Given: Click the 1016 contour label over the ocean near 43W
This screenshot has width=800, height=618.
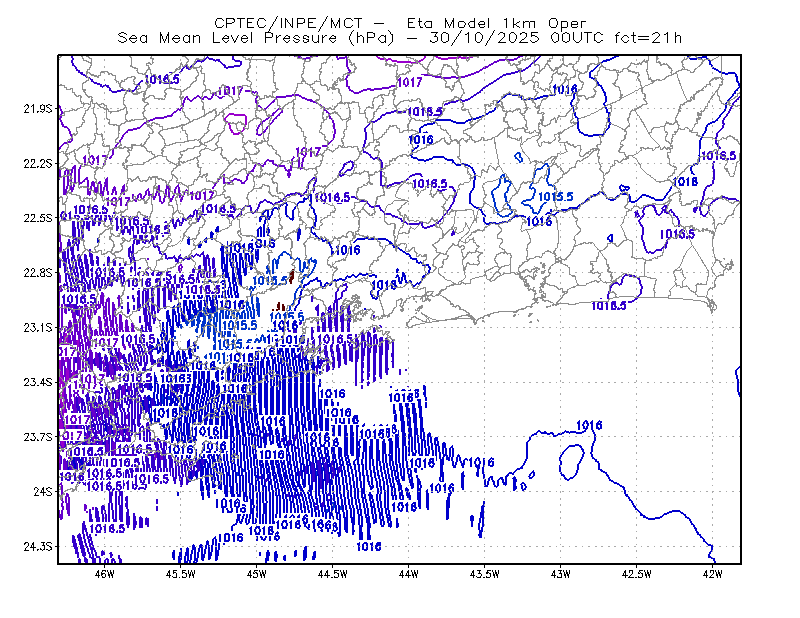Looking at the screenshot, I should pyautogui.click(x=589, y=425).
